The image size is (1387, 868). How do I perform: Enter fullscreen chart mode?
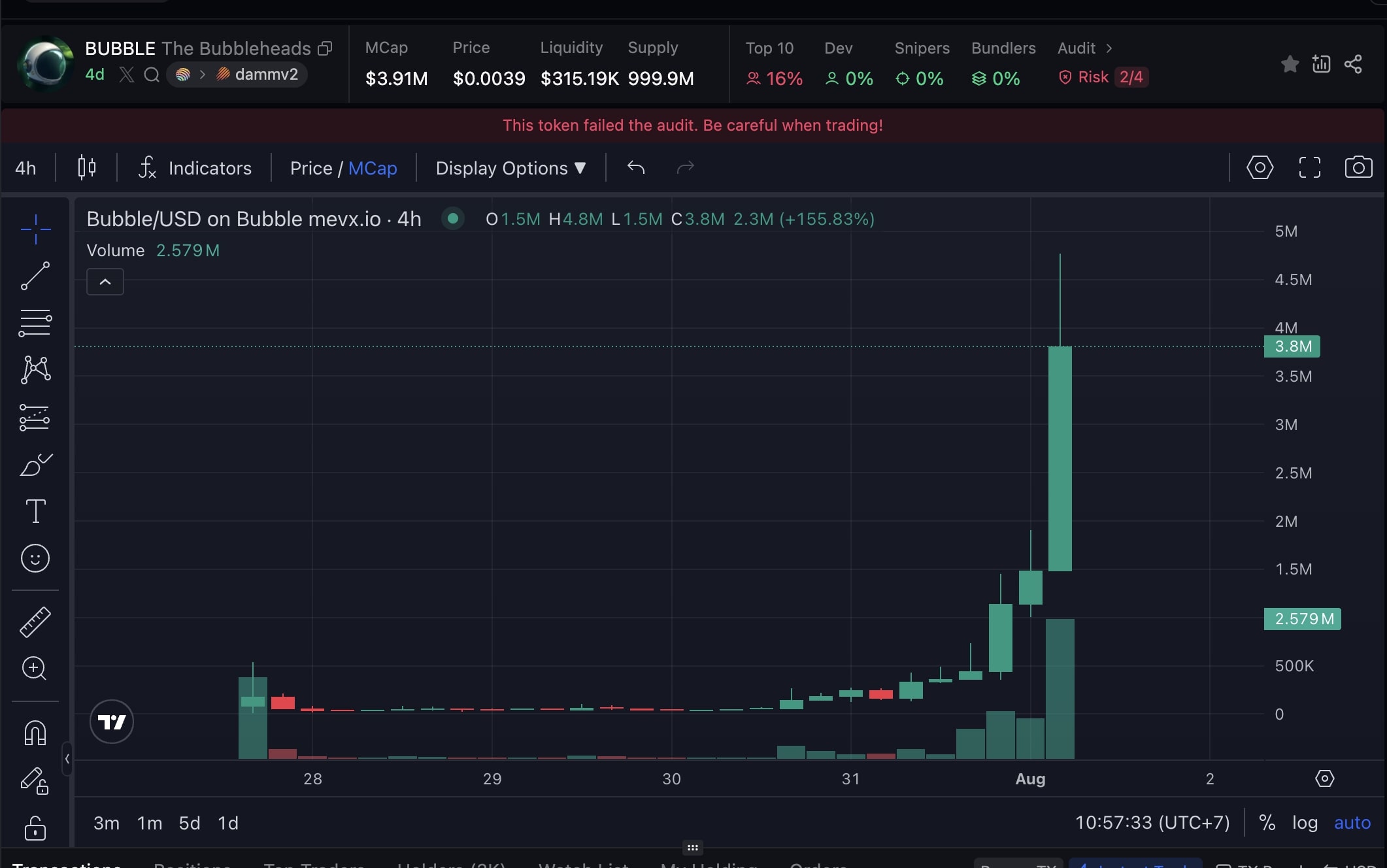(1309, 167)
